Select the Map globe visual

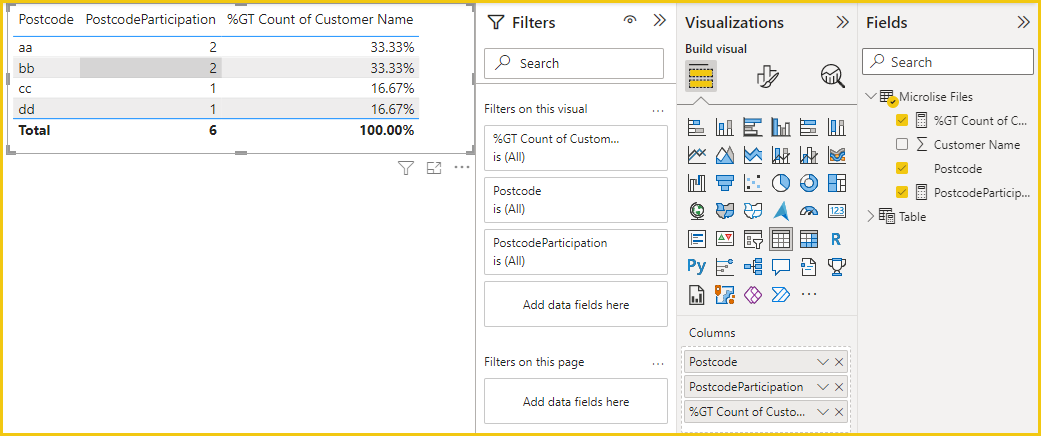tap(696, 211)
